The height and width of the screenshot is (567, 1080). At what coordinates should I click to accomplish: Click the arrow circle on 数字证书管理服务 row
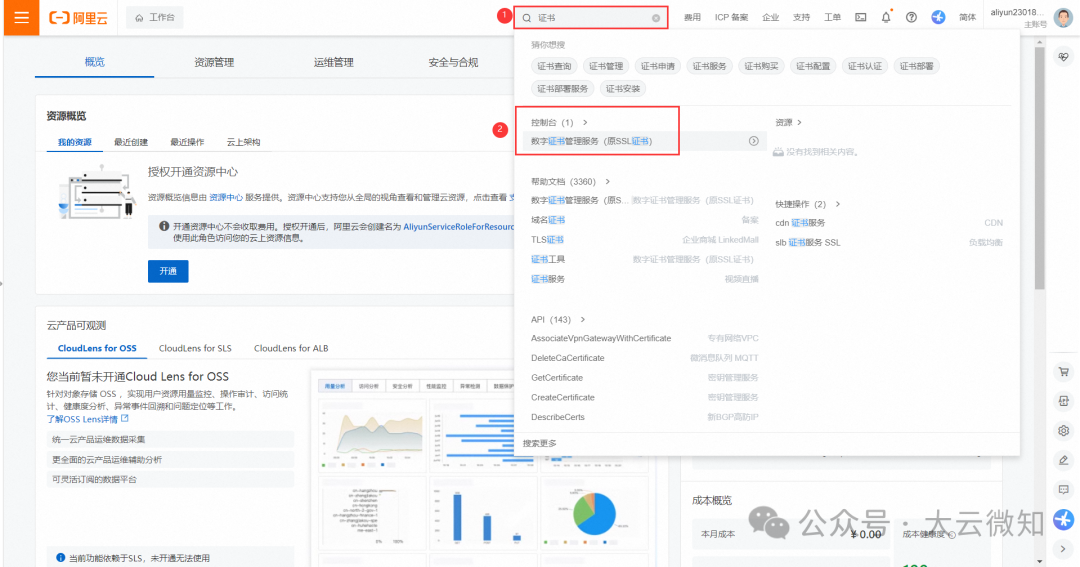point(754,141)
